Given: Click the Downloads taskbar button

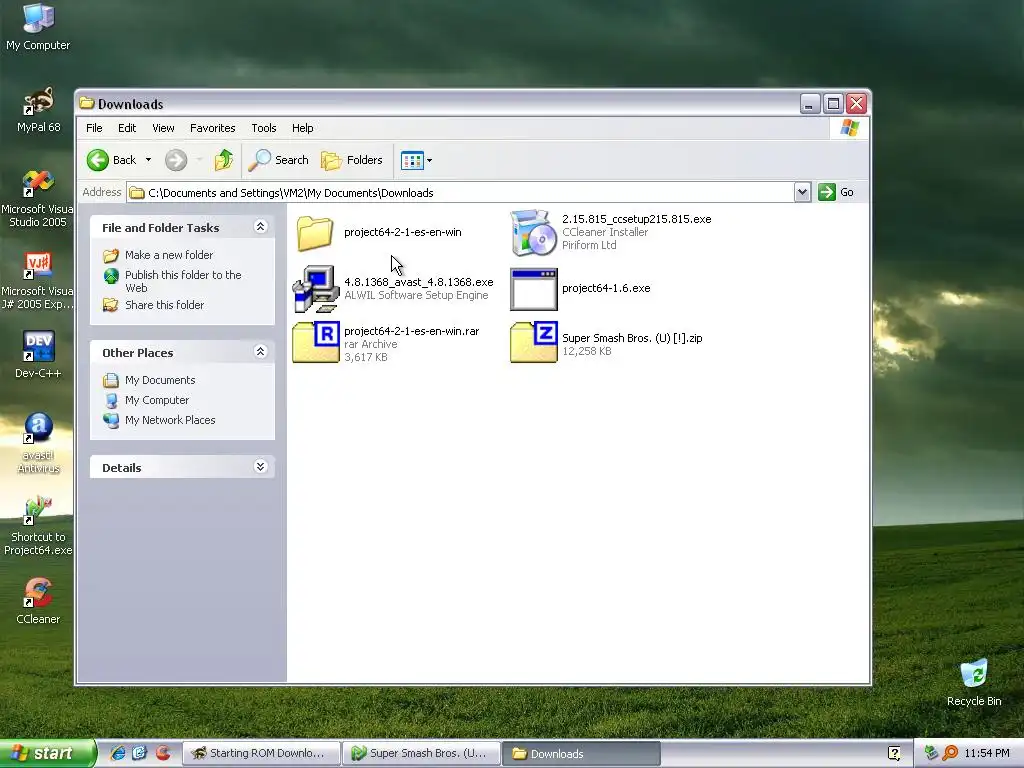Looking at the screenshot, I should [x=581, y=754].
